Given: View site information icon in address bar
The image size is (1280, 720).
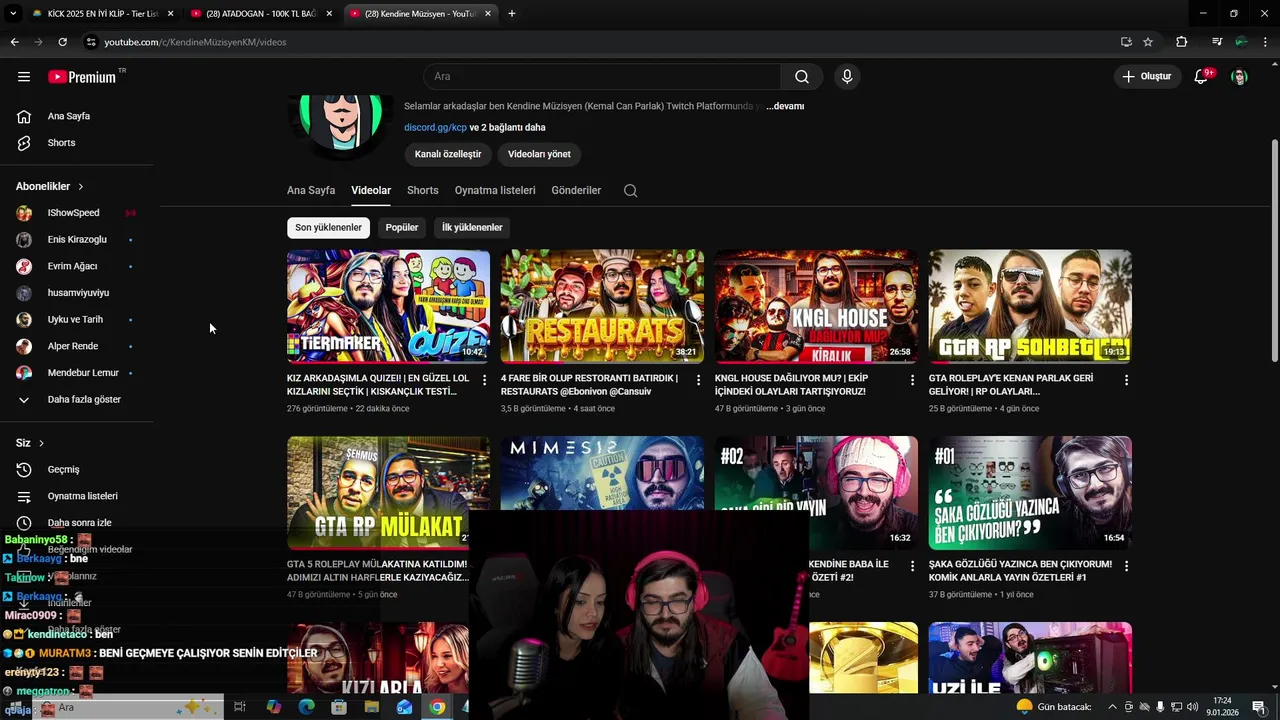Looking at the screenshot, I should 91,42.
